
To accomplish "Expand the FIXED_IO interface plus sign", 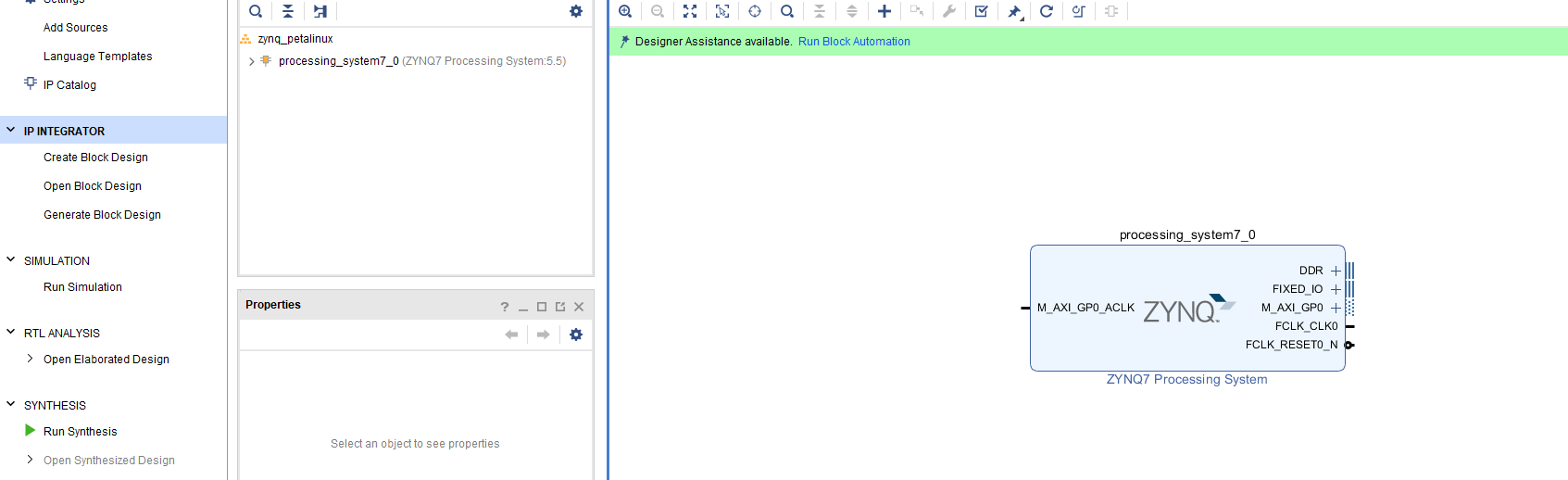I will [1336, 289].
